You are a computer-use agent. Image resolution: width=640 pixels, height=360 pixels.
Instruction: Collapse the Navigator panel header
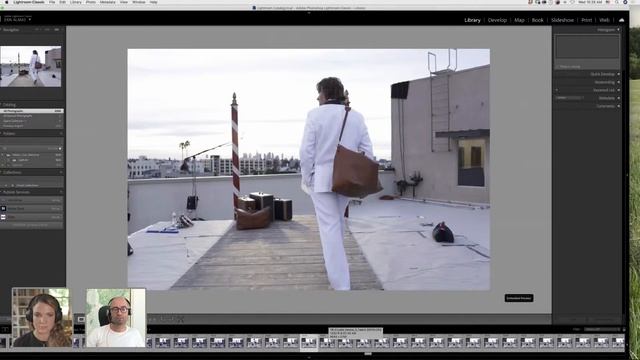tap(11, 30)
